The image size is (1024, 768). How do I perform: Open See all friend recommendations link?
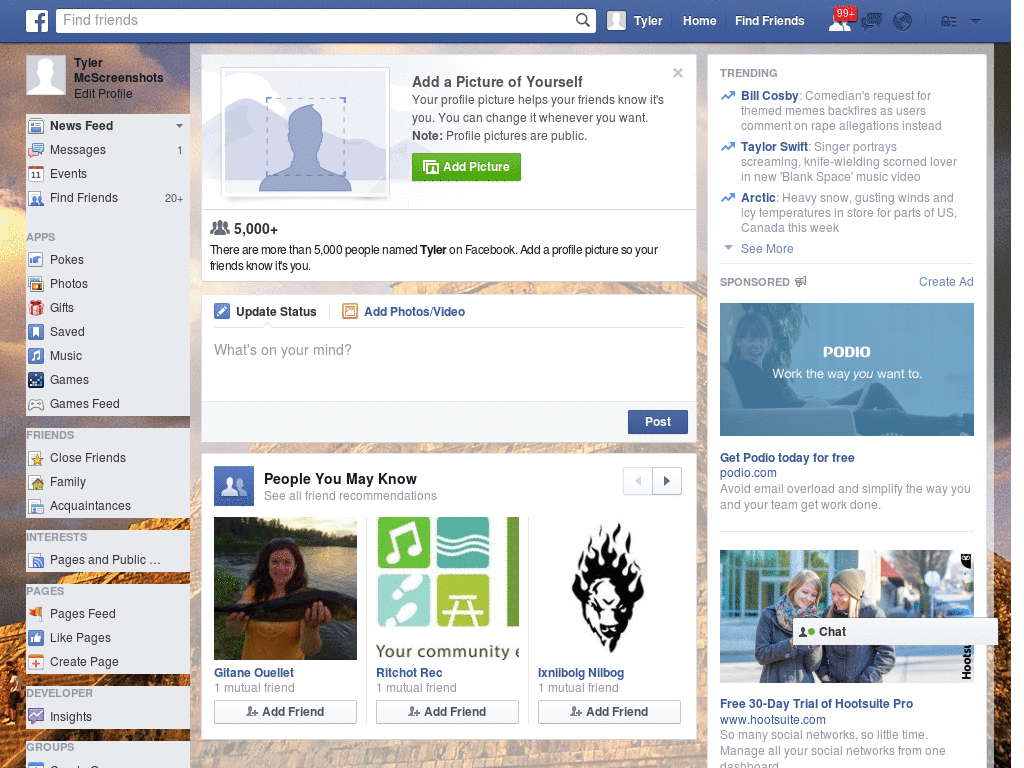click(350, 496)
